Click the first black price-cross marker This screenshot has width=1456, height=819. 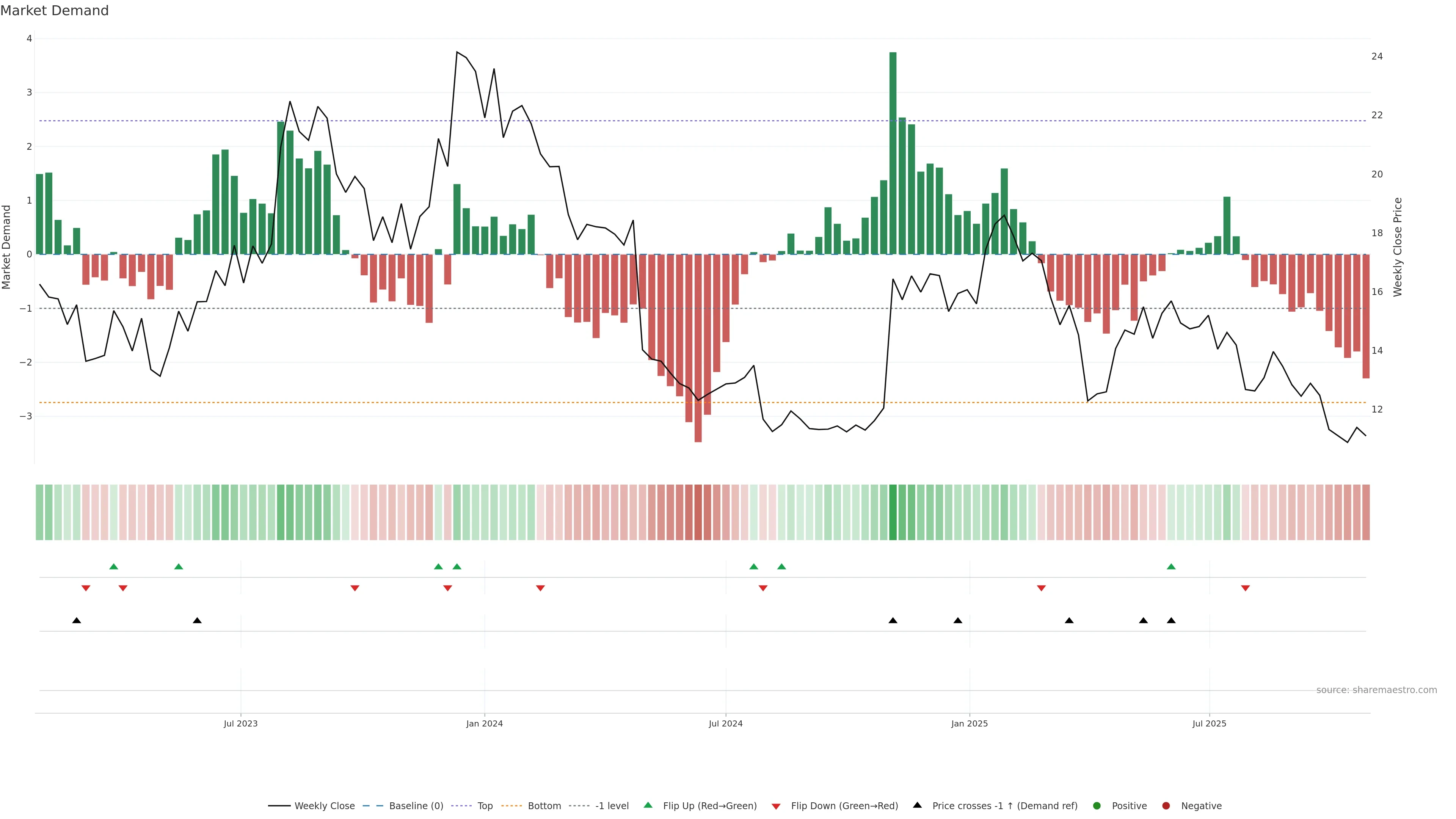point(76,621)
